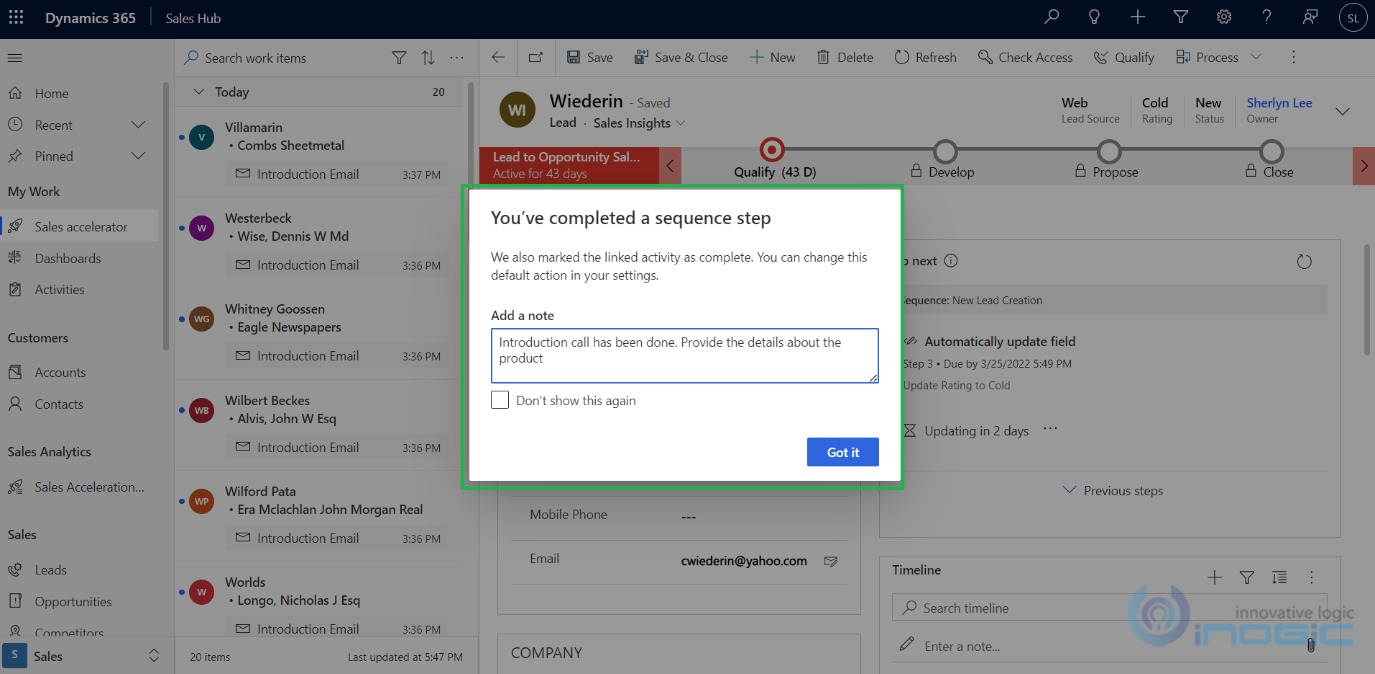Open the SL user account avatar

[1353, 17]
